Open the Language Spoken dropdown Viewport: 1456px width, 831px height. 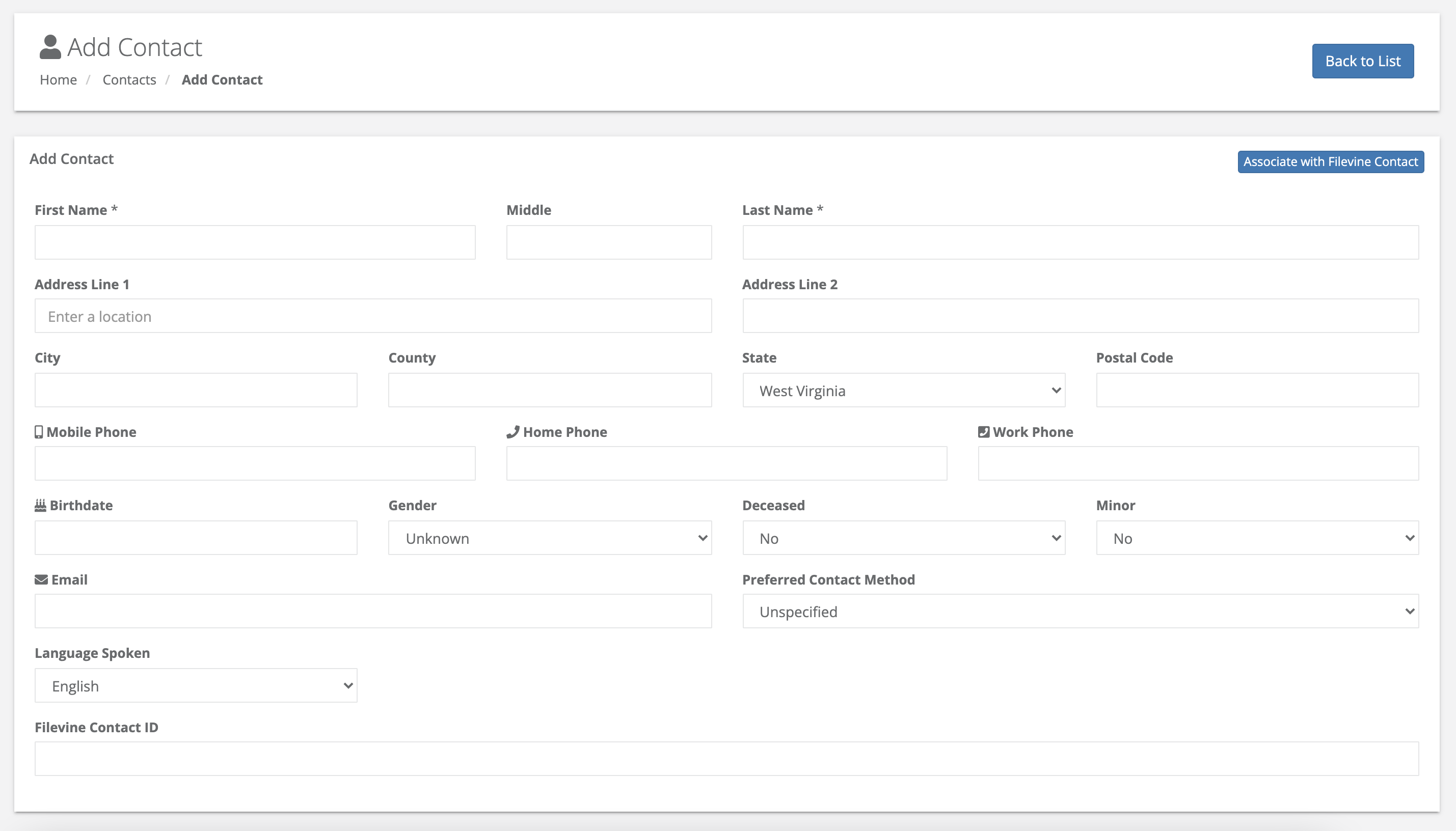click(196, 685)
